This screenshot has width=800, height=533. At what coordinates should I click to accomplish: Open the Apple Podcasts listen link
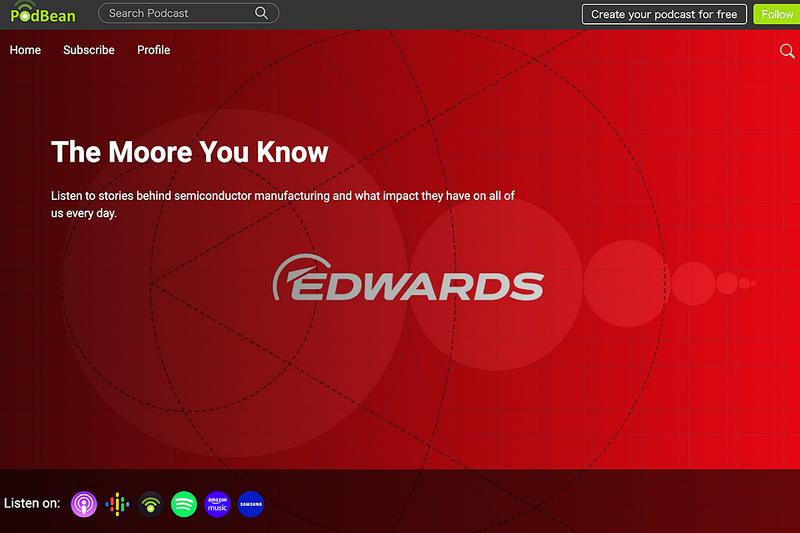84,504
